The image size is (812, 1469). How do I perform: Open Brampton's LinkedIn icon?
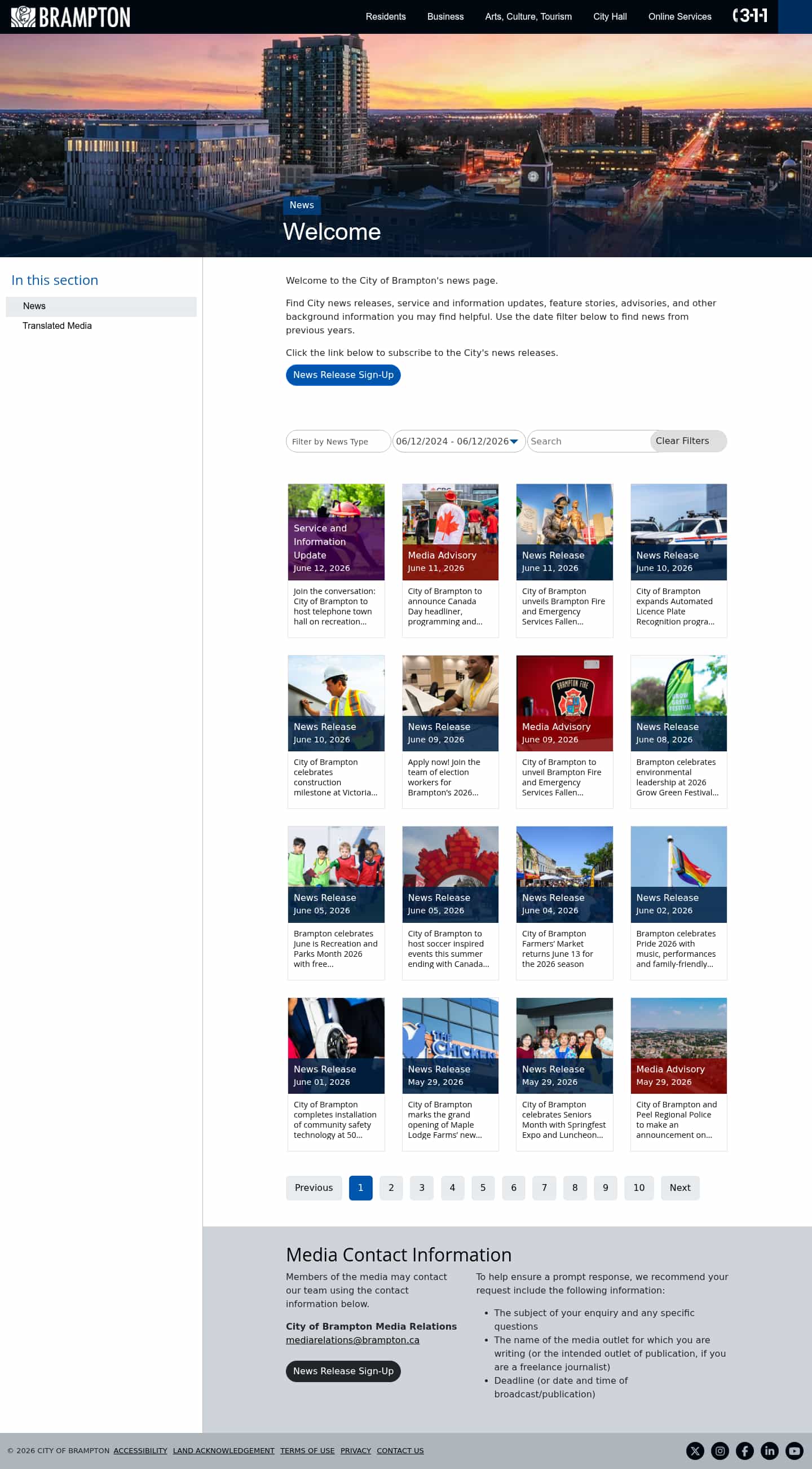click(769, 1451)
